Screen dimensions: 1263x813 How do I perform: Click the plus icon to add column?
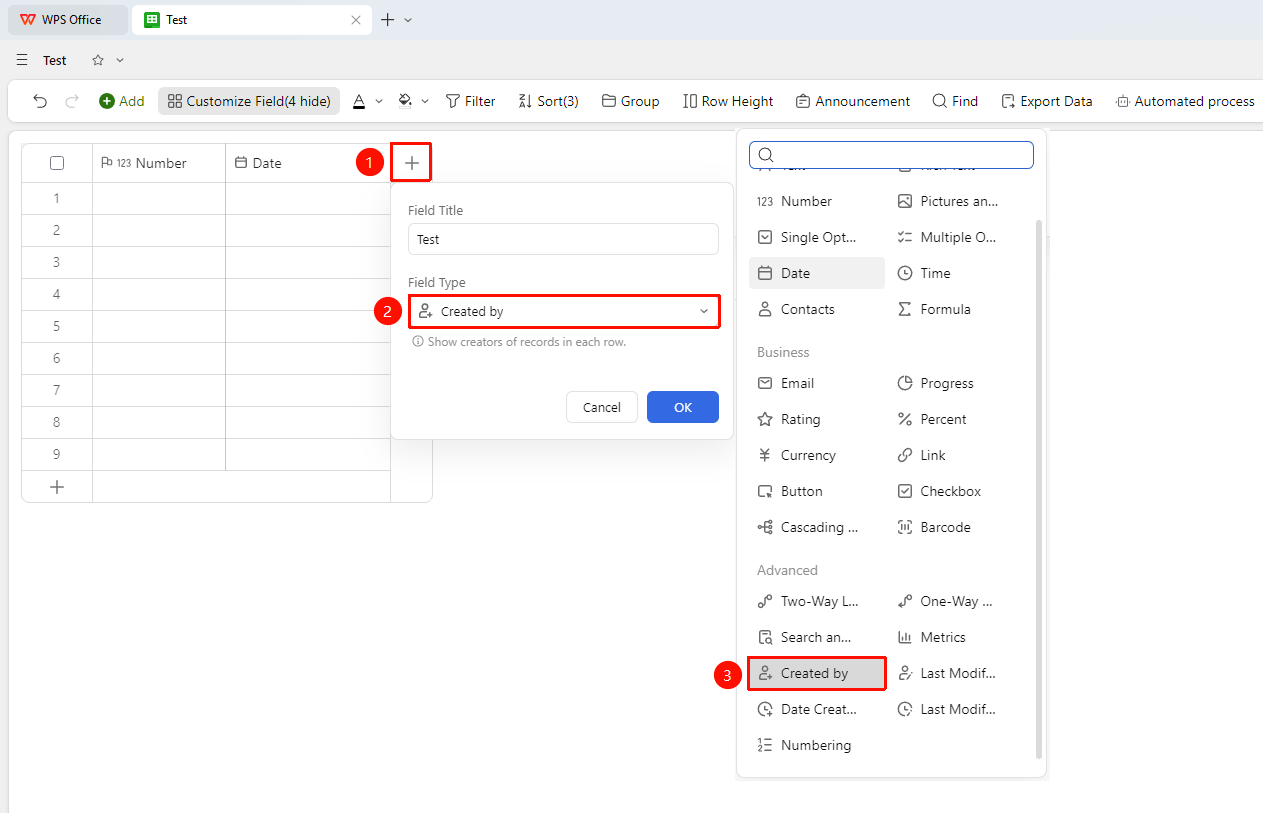pyautogui.click(x=412, y=163)
